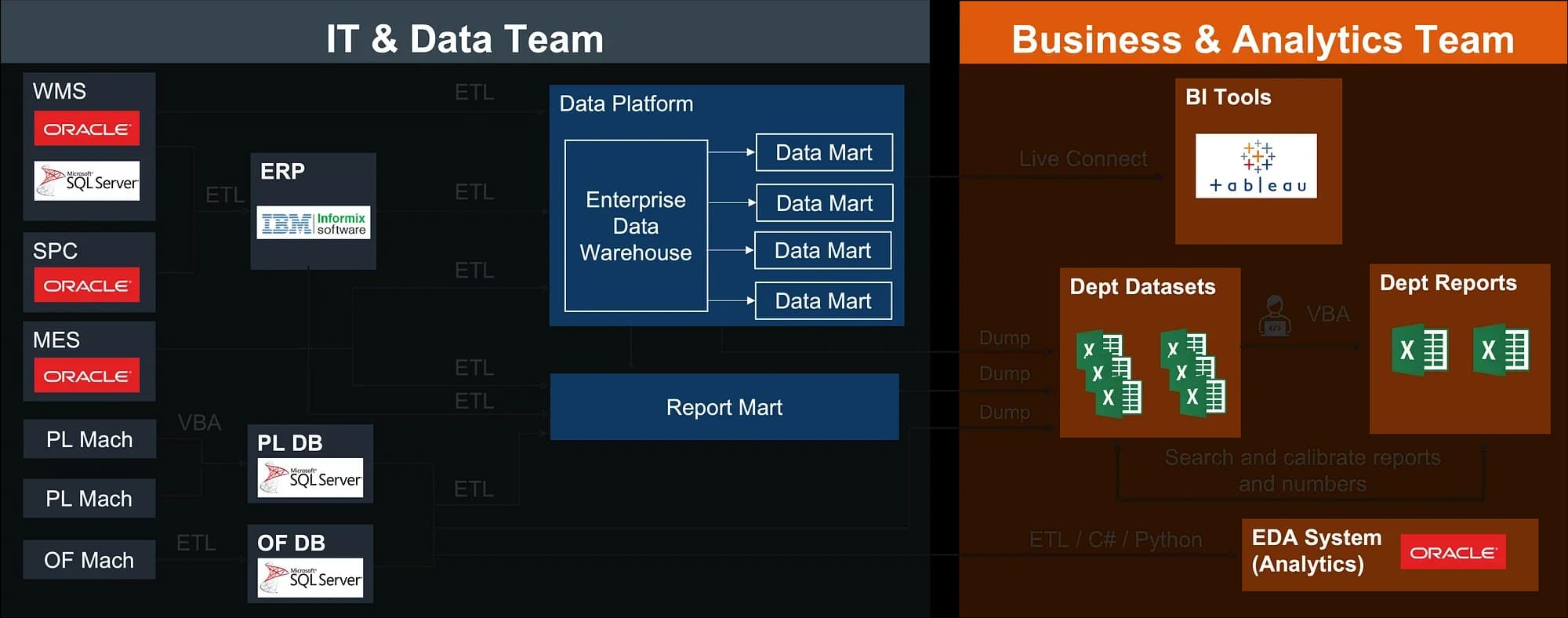The width and height of the screenshot is (1568, 618).
Task: Click the IT & Data Team header
Action: [465, 38]
